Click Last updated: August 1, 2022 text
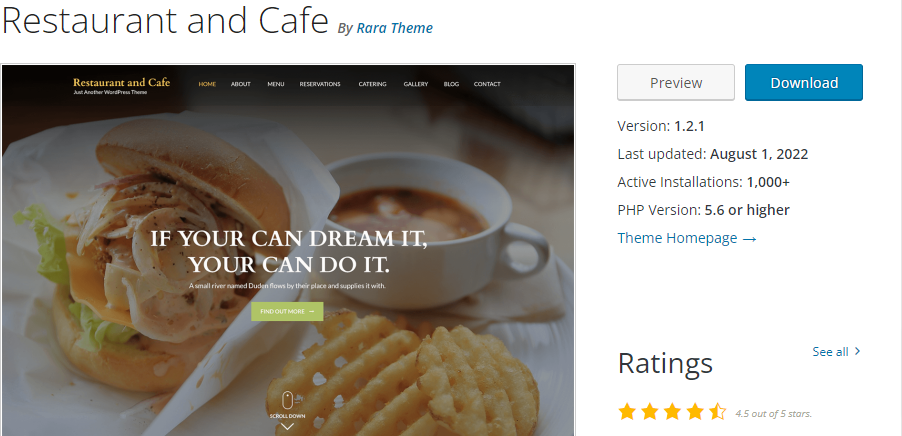Image resolution: width=902 pixels, height=436 pixels. tap(713, 154)
